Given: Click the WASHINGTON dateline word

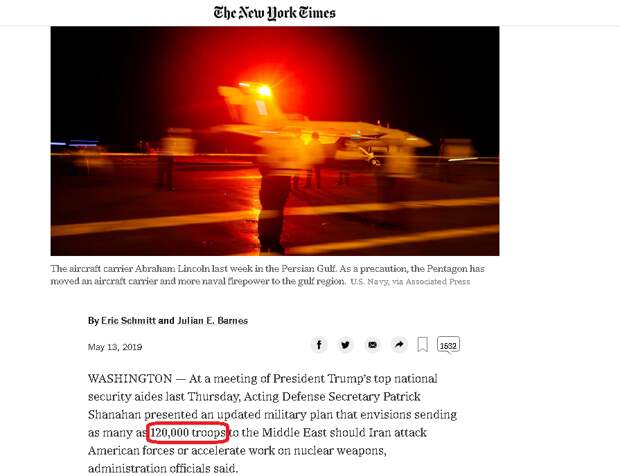Looking at the screenshot, I should point(130,379).
